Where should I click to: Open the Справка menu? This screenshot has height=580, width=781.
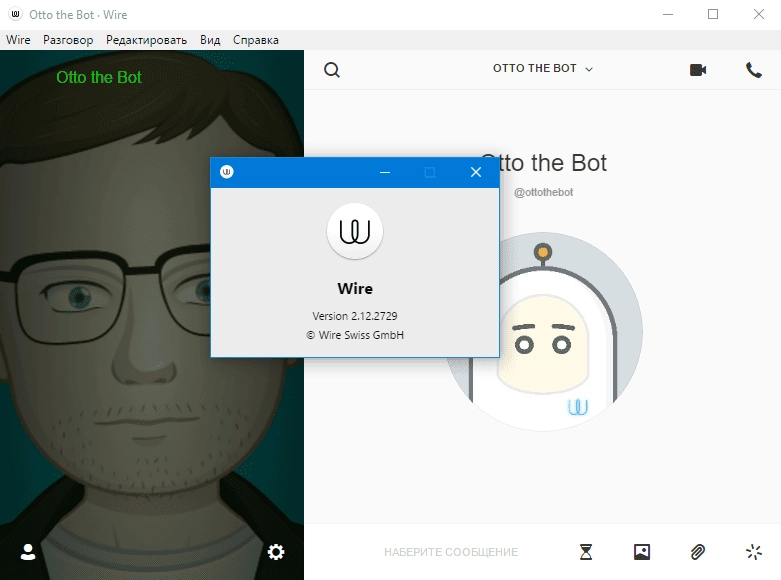tap(256, 40)
